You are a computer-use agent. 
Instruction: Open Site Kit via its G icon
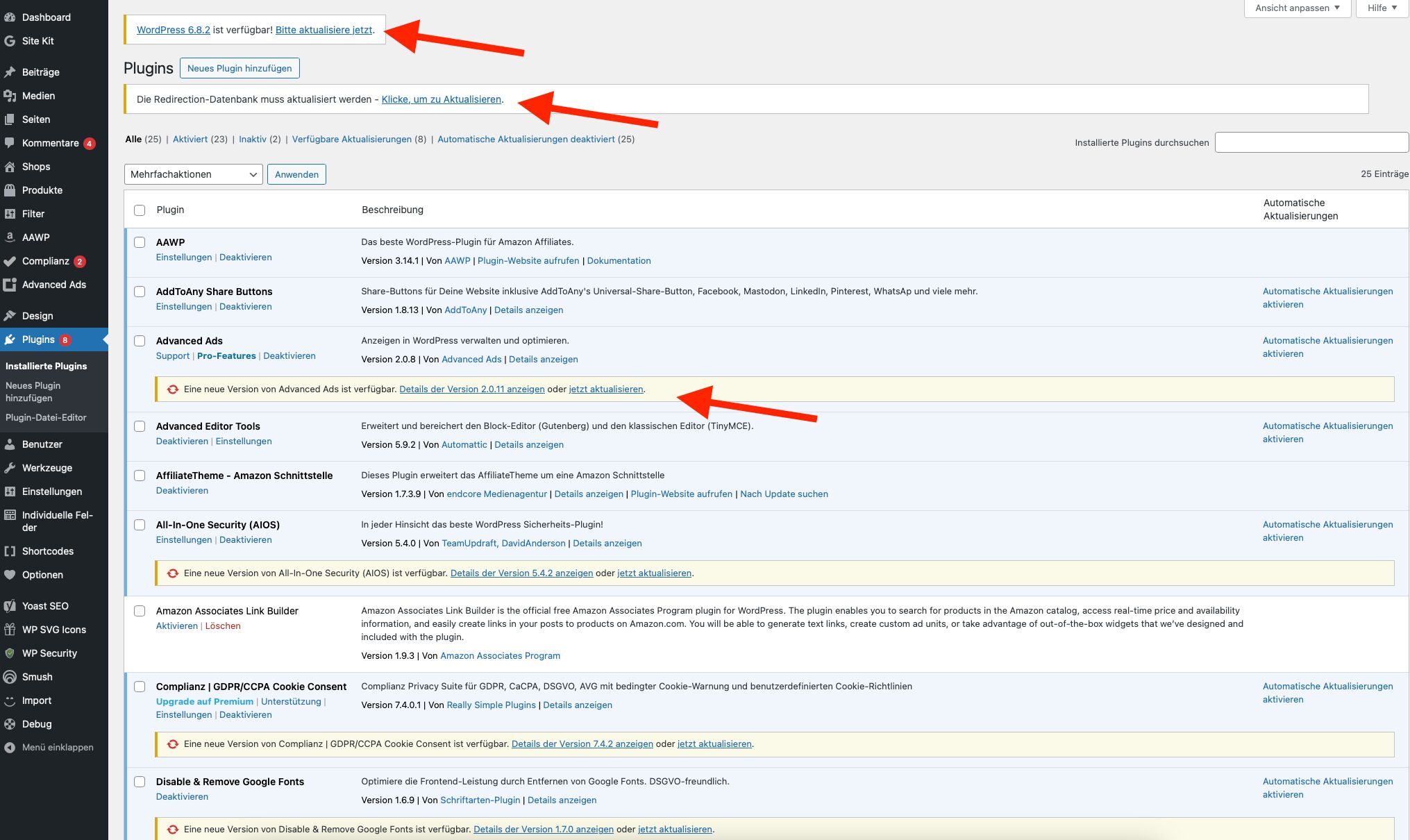pyautogui.click(x=10, y=41)
